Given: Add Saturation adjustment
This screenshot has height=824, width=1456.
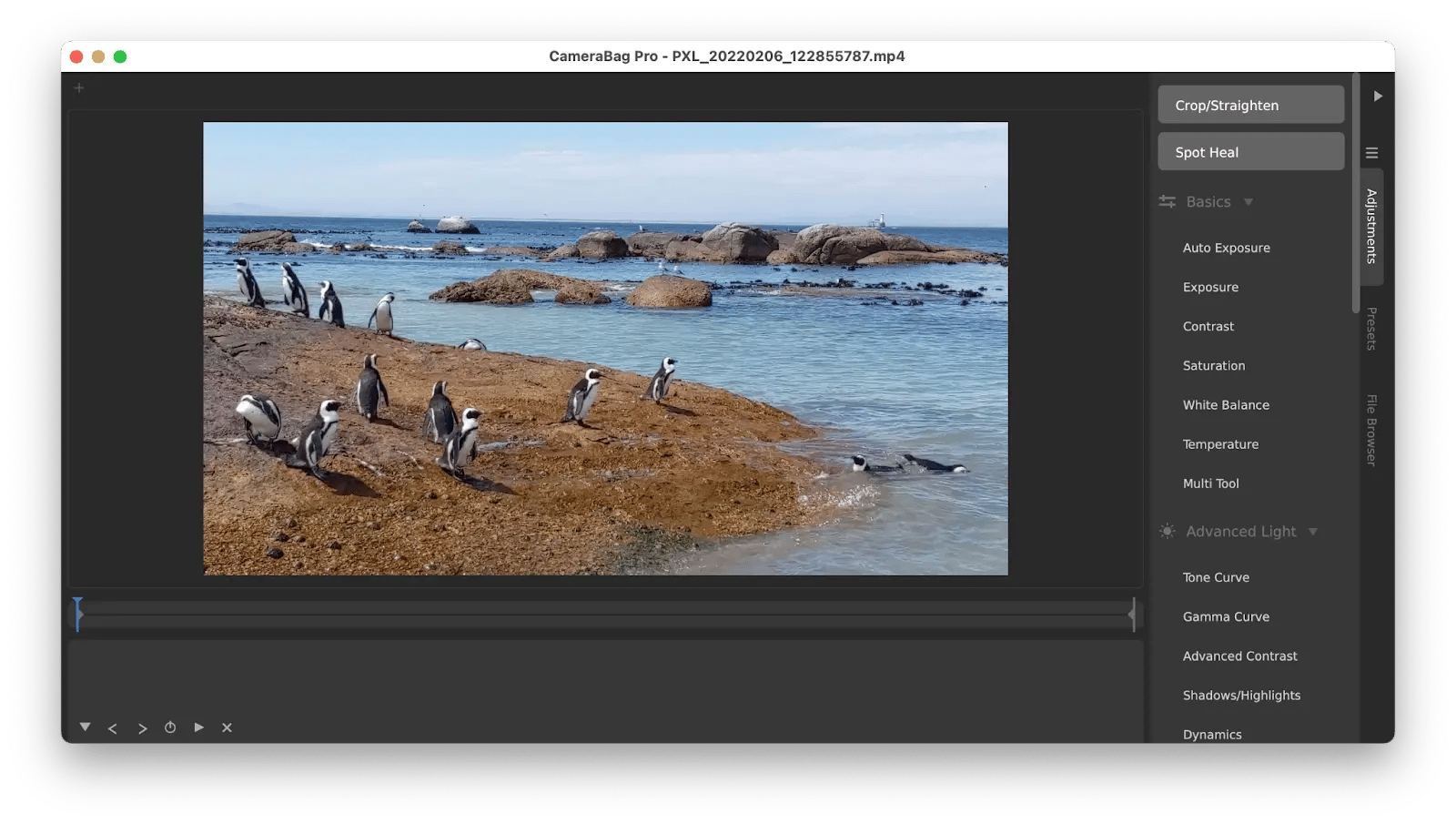Looking at the screenshot, I should tap(1214, 365).
